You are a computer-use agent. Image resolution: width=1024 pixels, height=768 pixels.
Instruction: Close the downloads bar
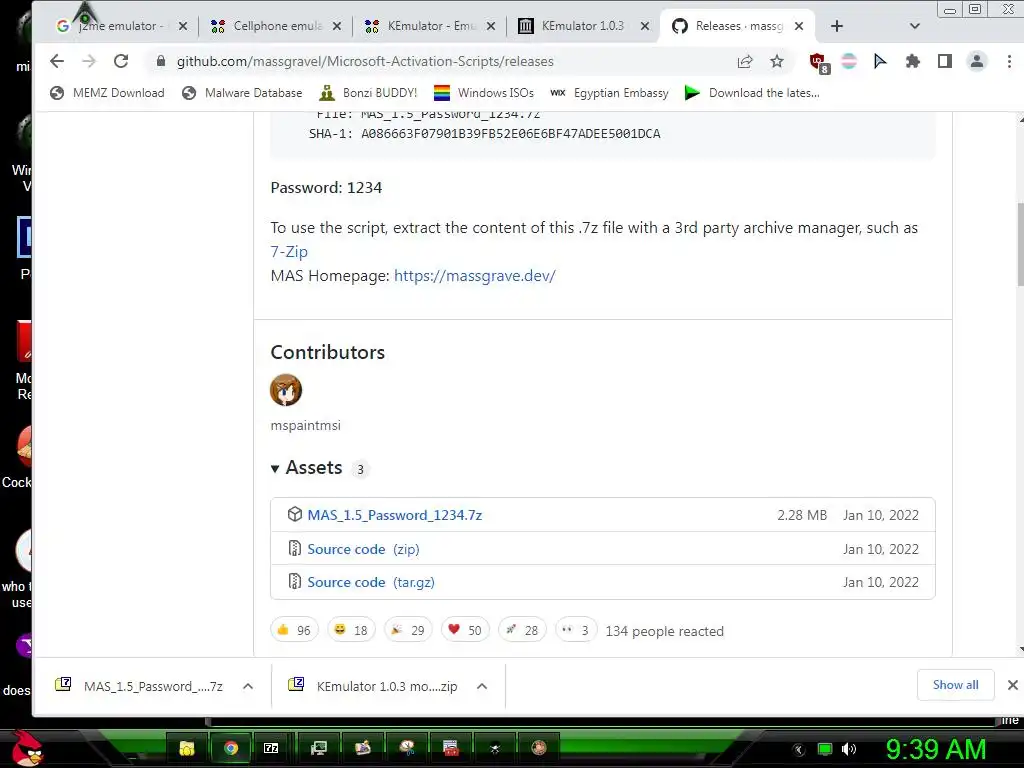[x=1012, y=685]
